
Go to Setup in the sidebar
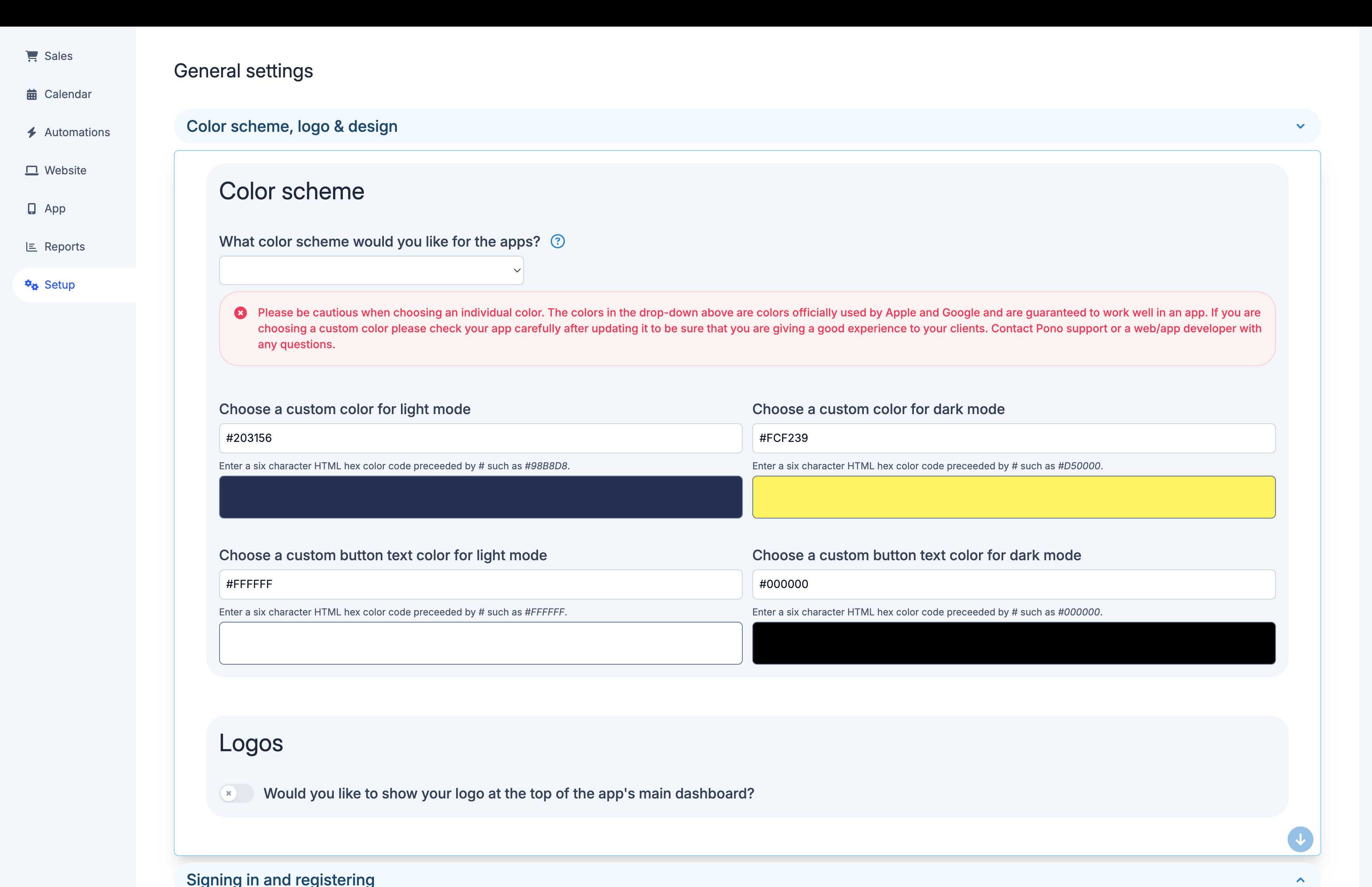click(x=59, y=285)
